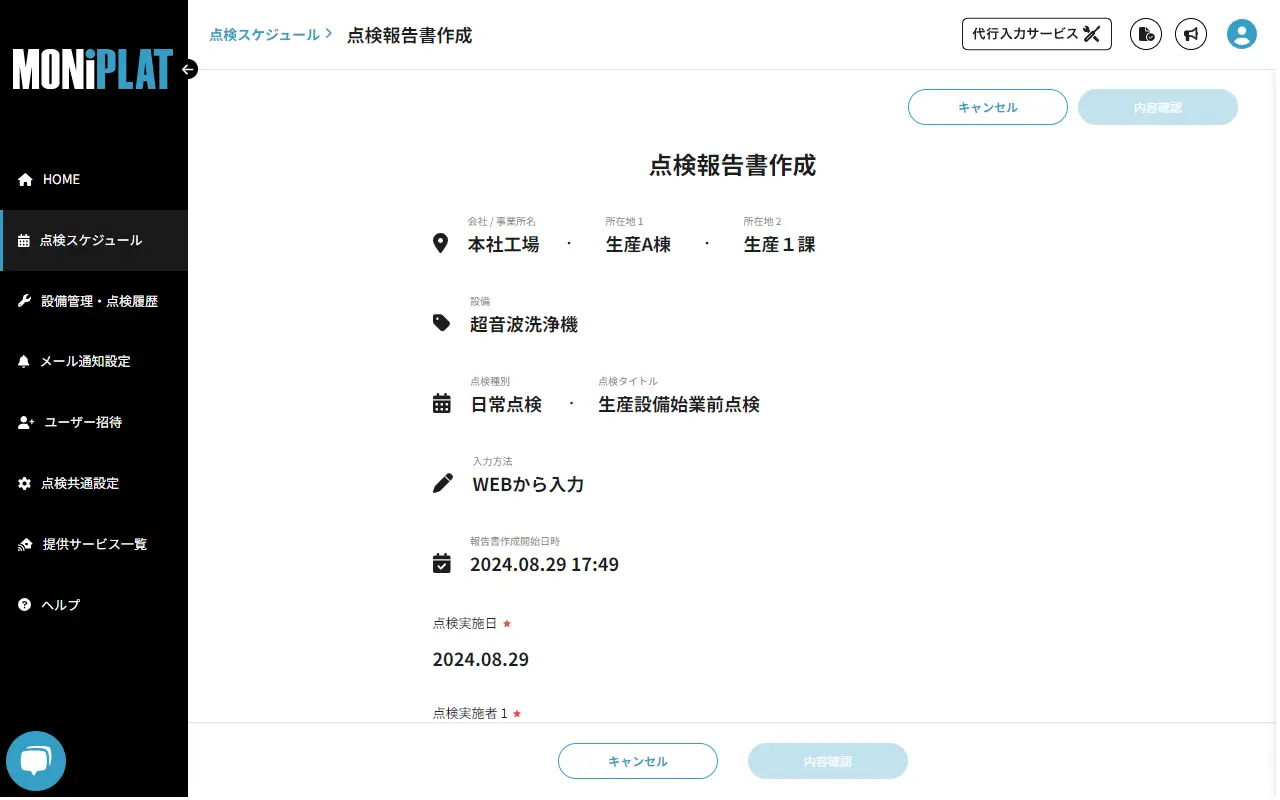Click the 点検実施者1 input area
The height and width of the screenshot is (800, 1280).
[x=600, y=713]
